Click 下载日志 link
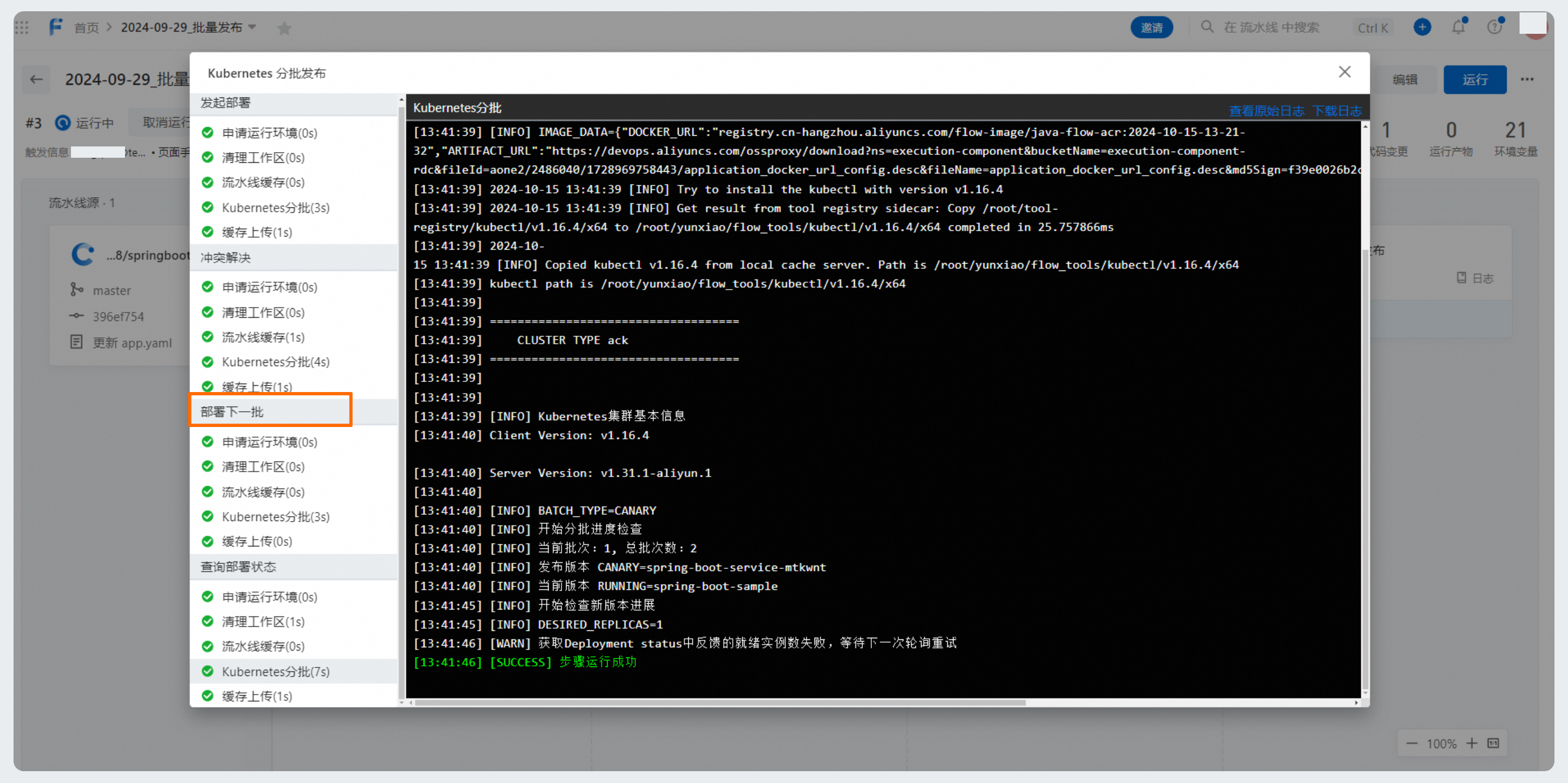The width and height of the screenshot is (1568, 783). tap(1337, 111)
